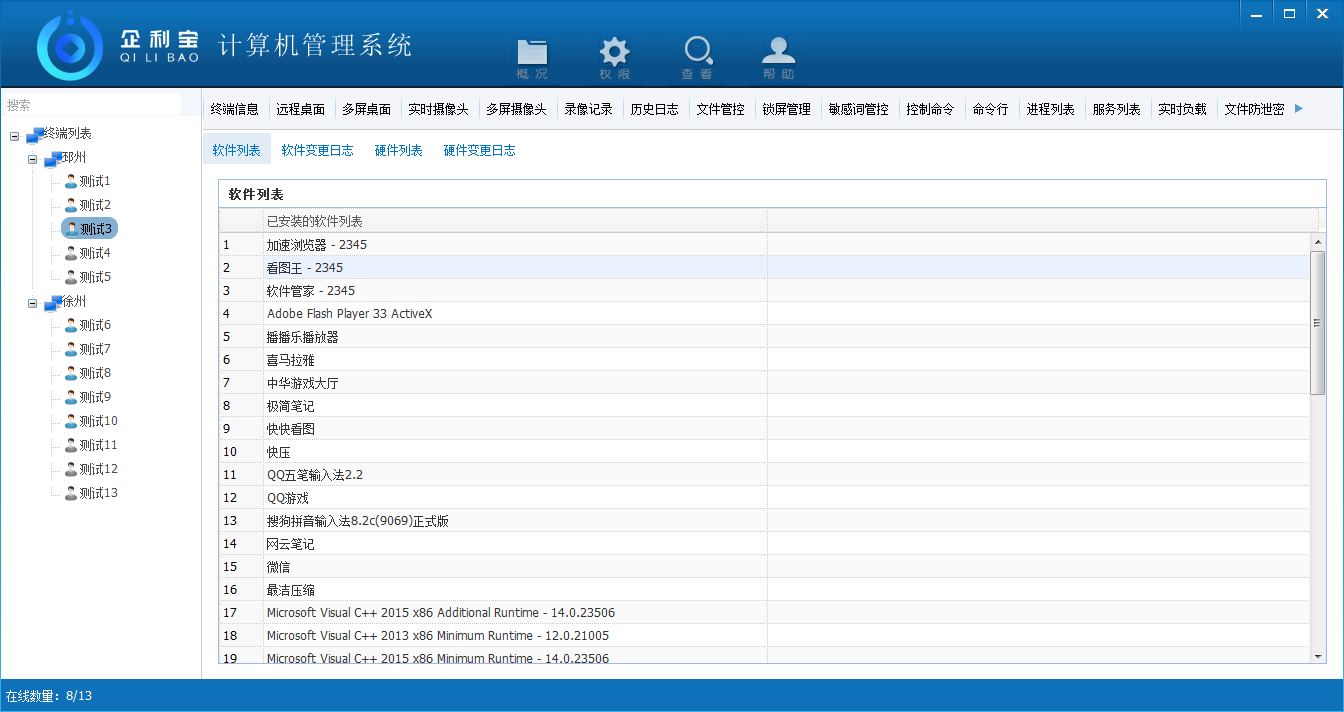Click the user icon beside 测试1
The height and width of the screenshot is (712, 1344).
click(70, 181)
